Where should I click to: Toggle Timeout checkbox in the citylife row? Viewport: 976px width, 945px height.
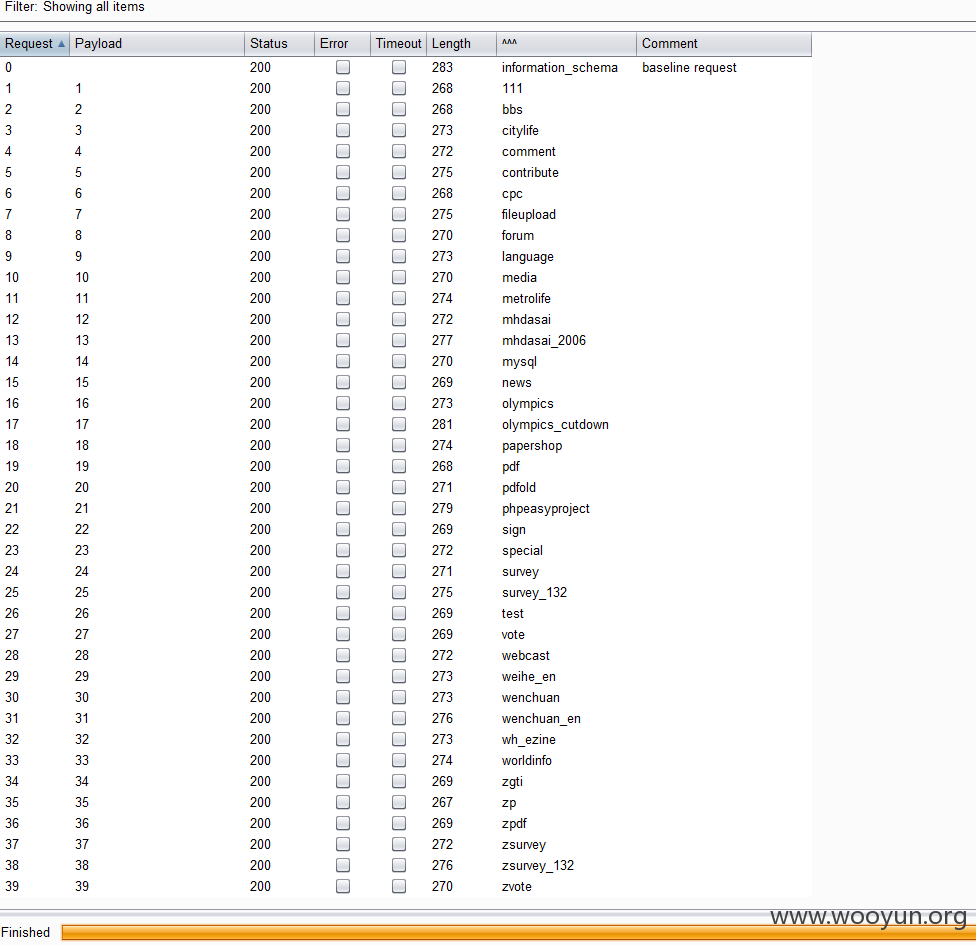tap(399, 130)
